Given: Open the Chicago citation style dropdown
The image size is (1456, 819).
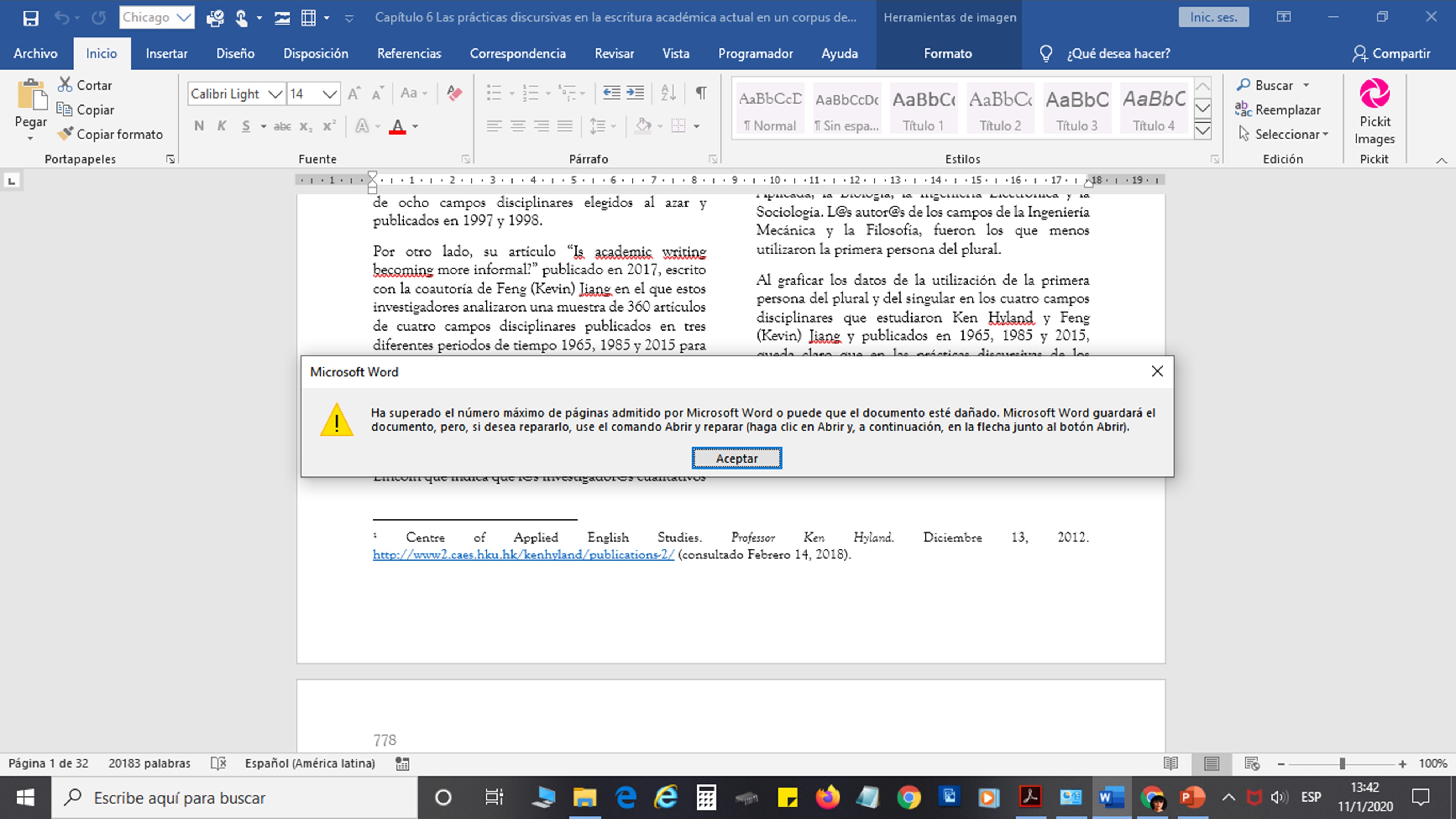Looking at the screenshot, I should [x=184, y=17].
